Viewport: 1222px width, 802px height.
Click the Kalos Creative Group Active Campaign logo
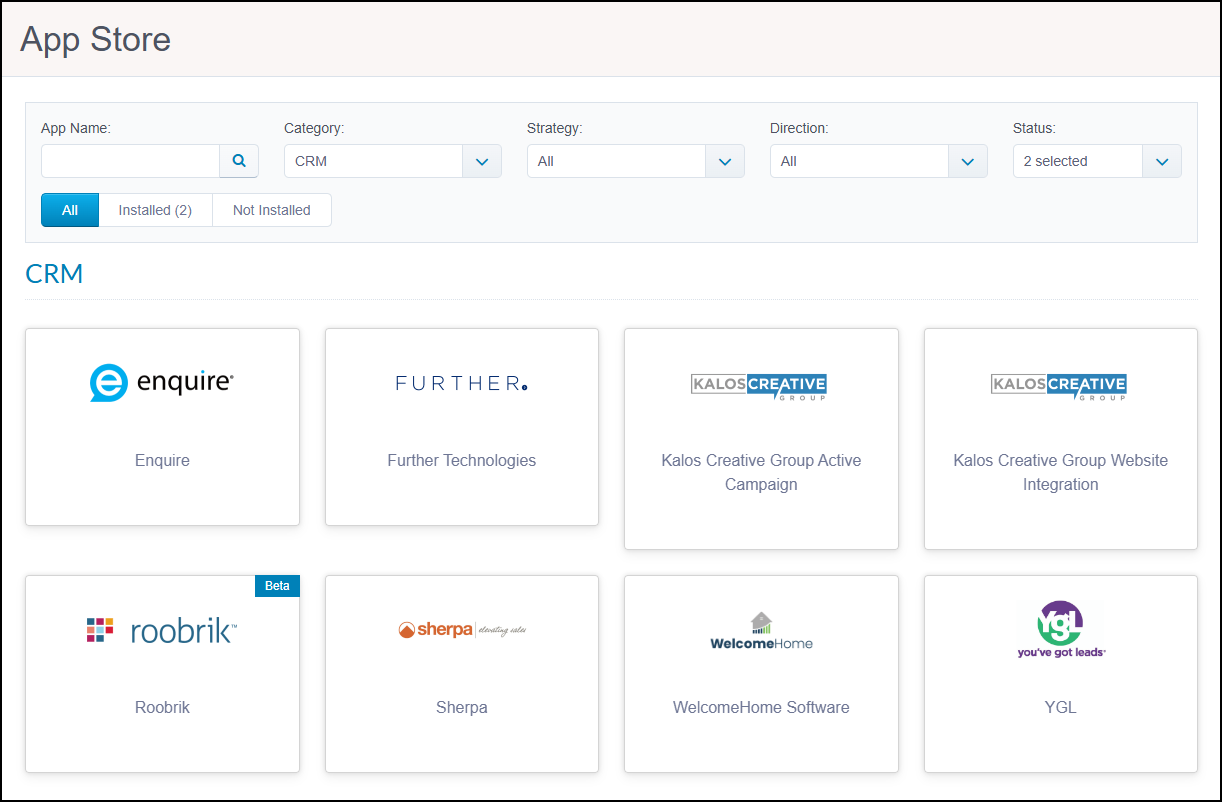(x=758, y=386)
